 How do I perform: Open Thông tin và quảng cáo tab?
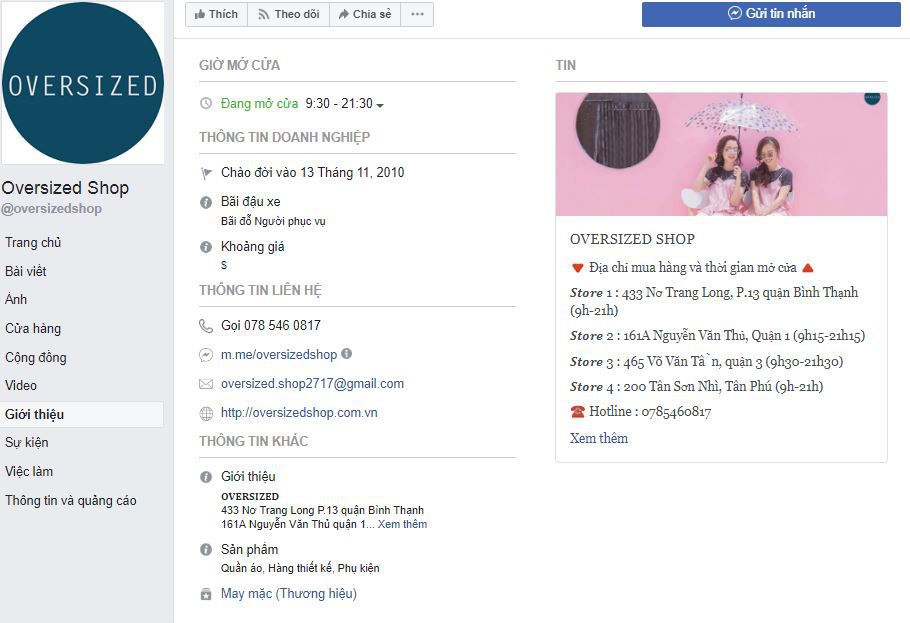pos(71,500)
